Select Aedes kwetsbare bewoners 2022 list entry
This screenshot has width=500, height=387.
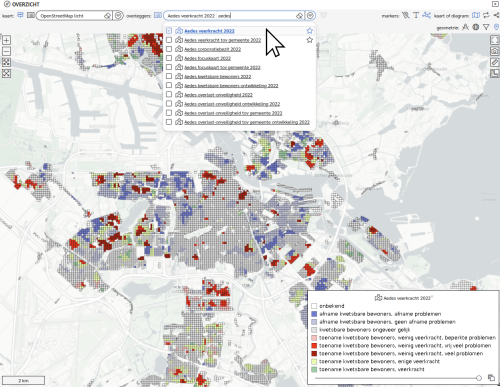217,76
